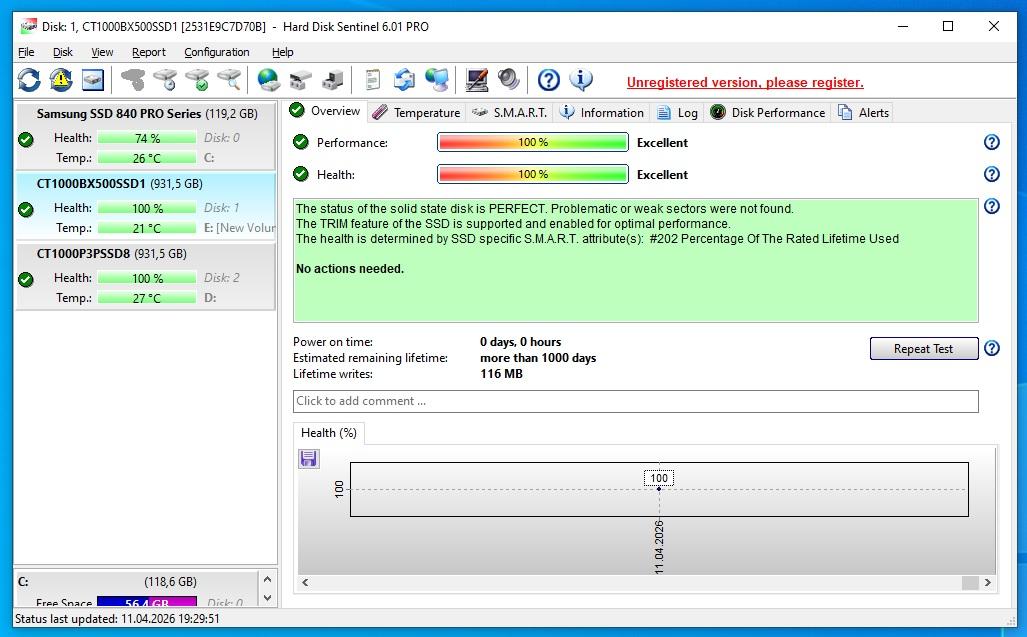
Task: Click the 'Unregistered version, please register' link
Action: pyautogui.click(x=745, y=82)
